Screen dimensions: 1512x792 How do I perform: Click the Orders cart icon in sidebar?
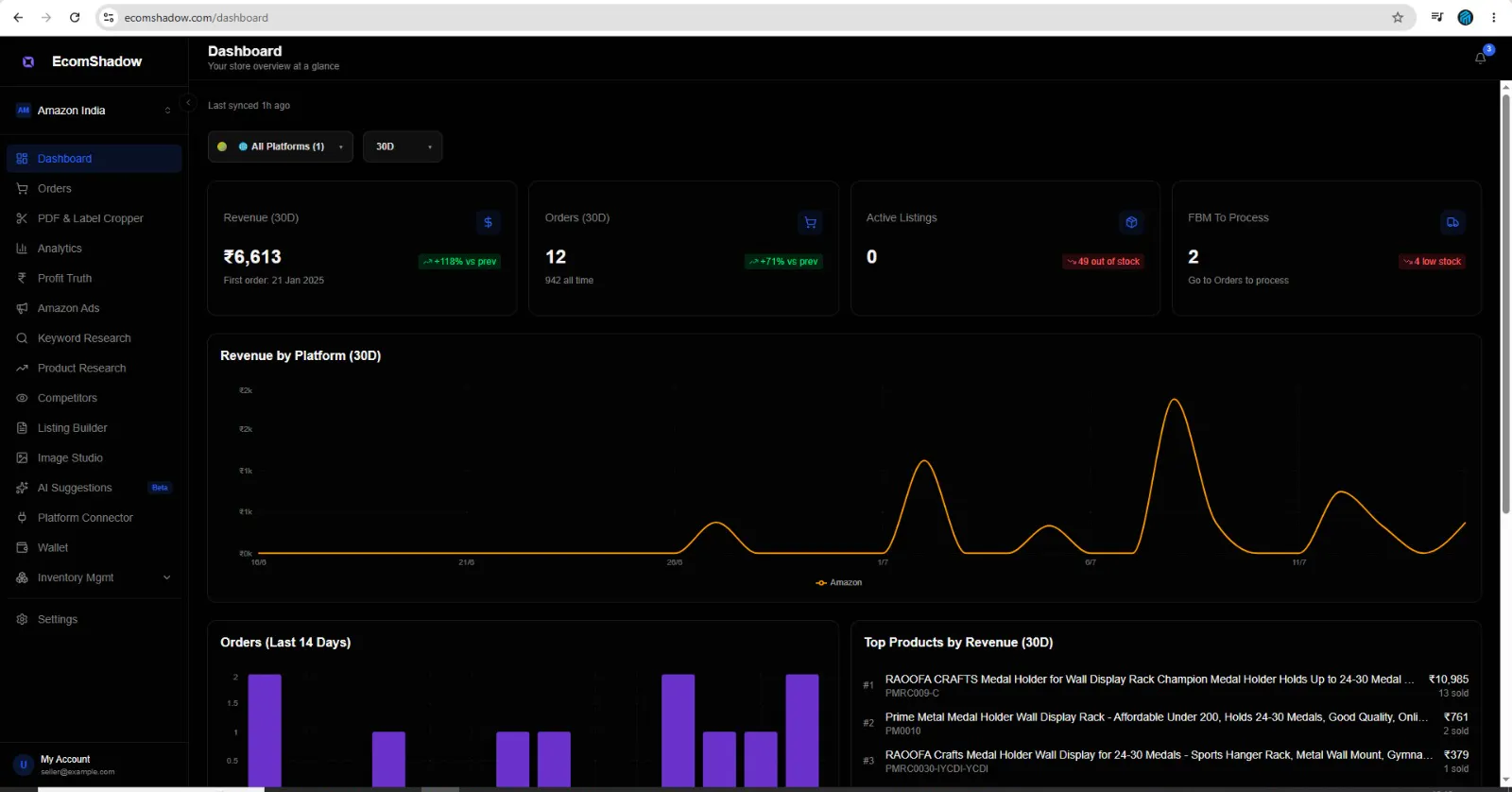coord(22,189)
